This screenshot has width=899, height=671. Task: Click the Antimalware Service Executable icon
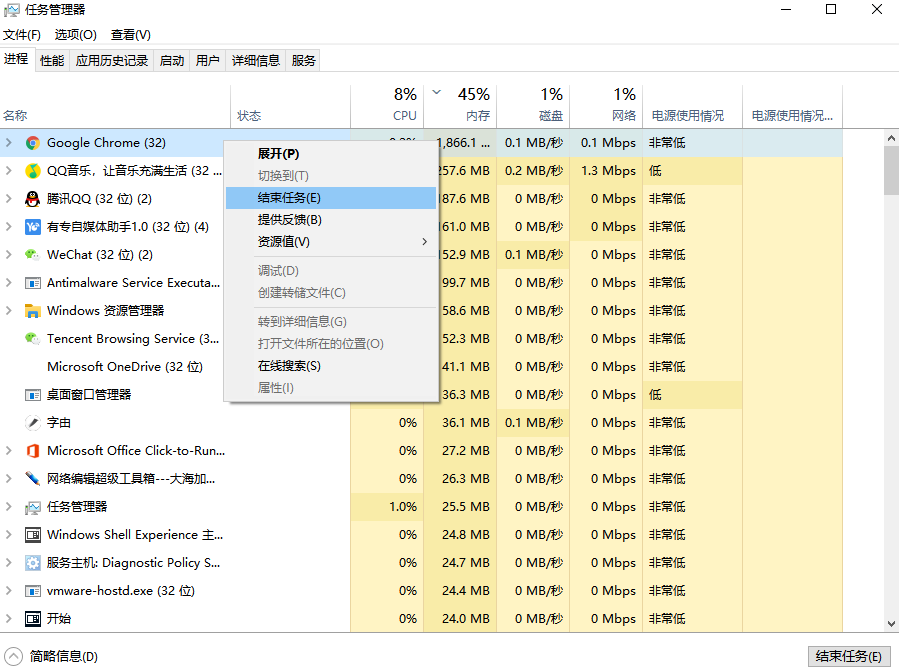[33, 283]
